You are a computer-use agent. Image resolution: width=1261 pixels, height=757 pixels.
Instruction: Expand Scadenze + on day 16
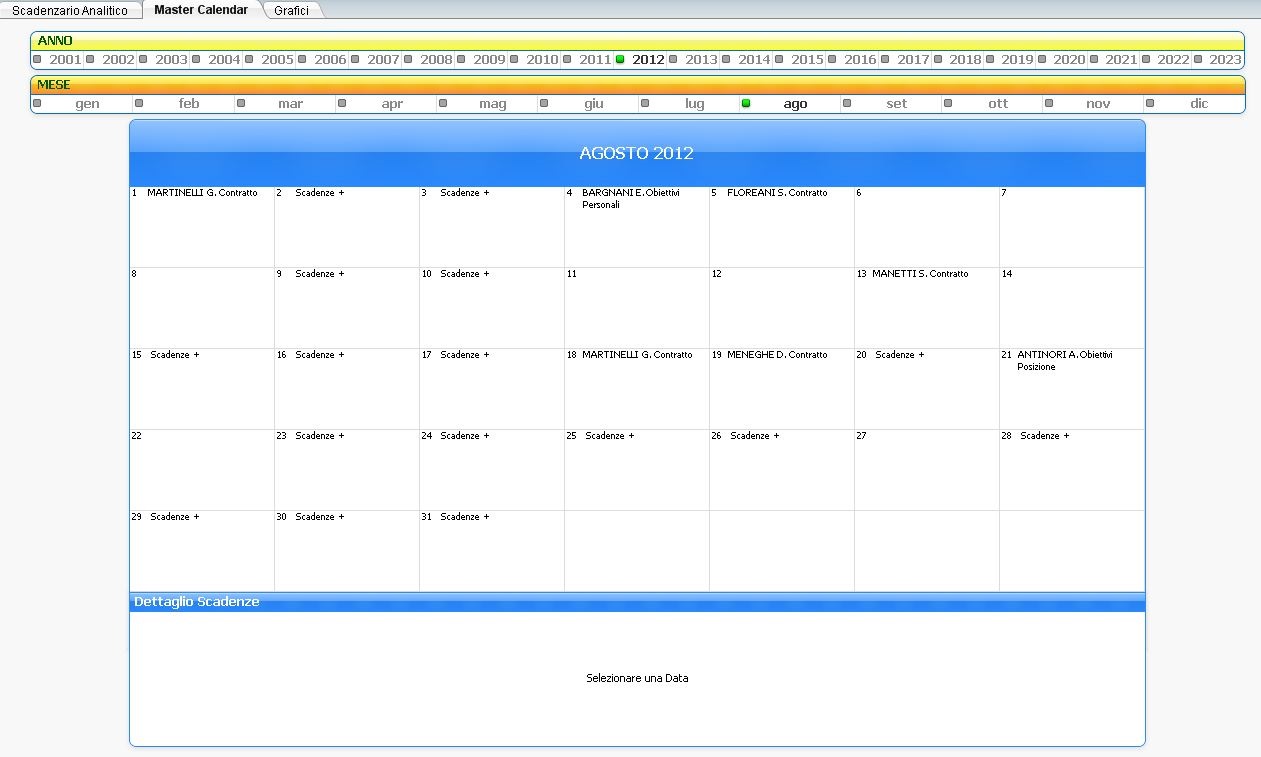[x=320, y=355]
